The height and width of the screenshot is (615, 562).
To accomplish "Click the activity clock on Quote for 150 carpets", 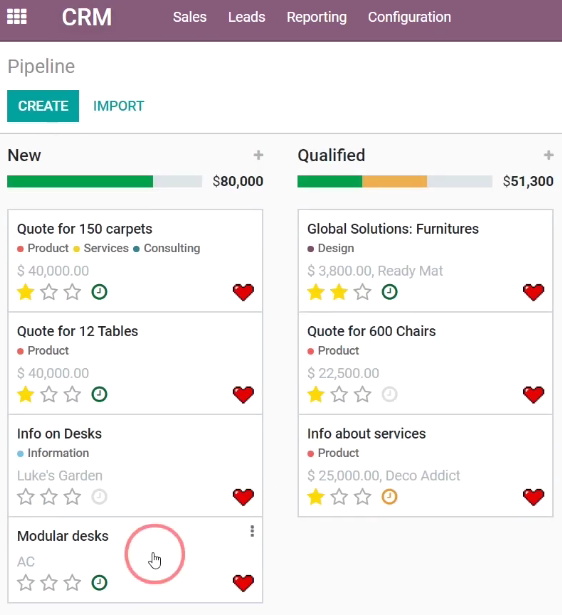I will (99, 292).
